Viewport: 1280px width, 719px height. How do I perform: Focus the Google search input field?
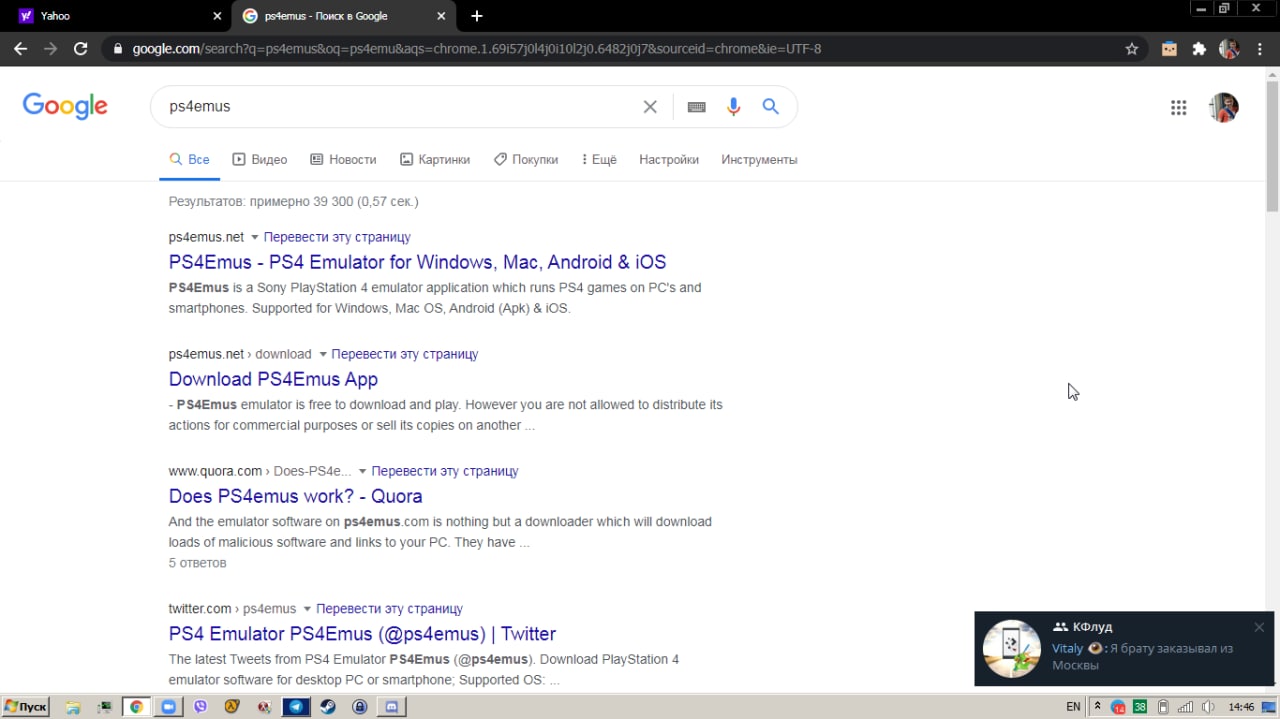coord(400,106)
